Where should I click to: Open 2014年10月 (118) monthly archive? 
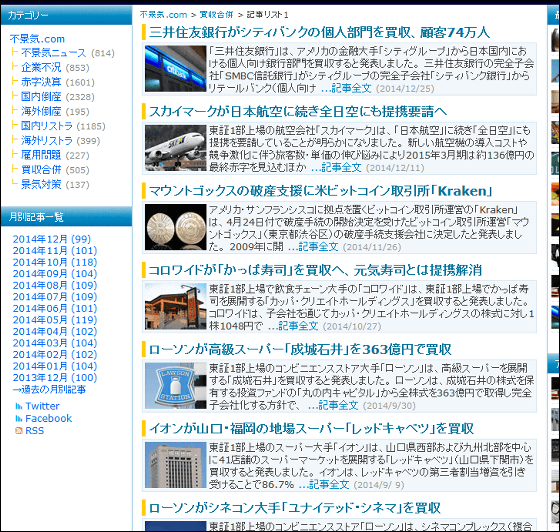pyautogui.click(x=55, y=262)
